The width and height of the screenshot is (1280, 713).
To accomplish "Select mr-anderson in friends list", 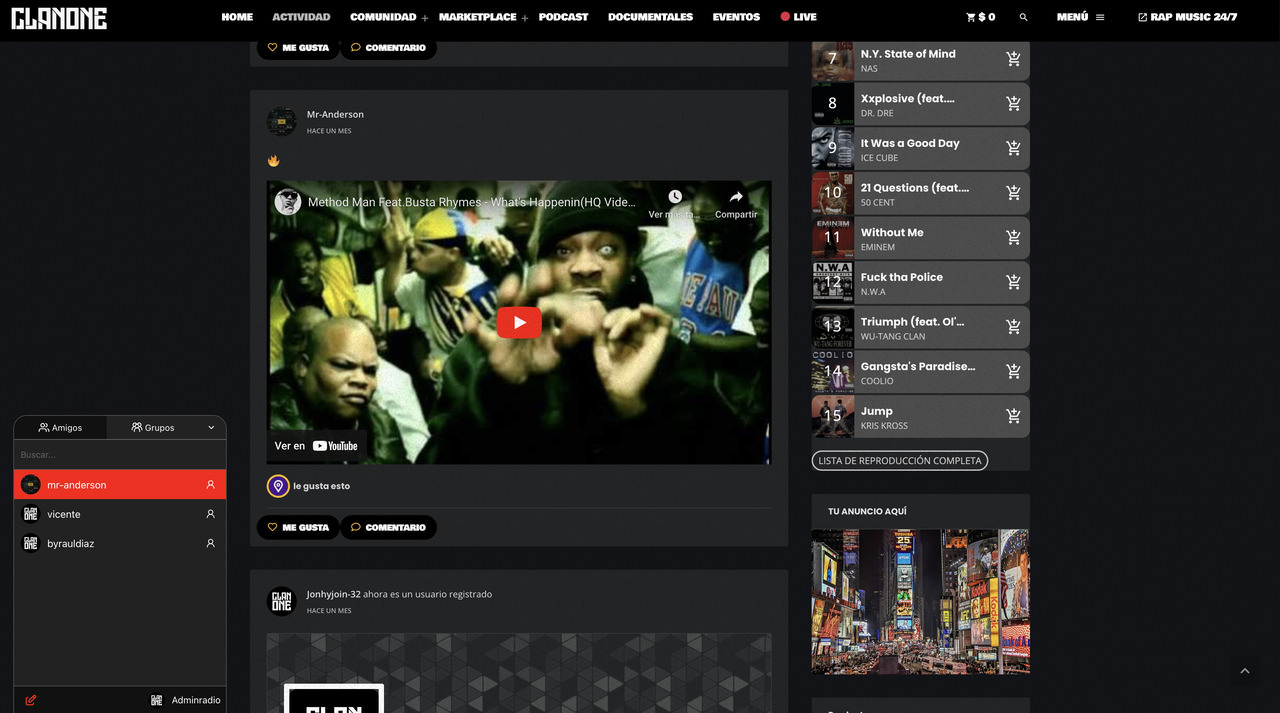I will pyautogui.click(x=120, y=485).
